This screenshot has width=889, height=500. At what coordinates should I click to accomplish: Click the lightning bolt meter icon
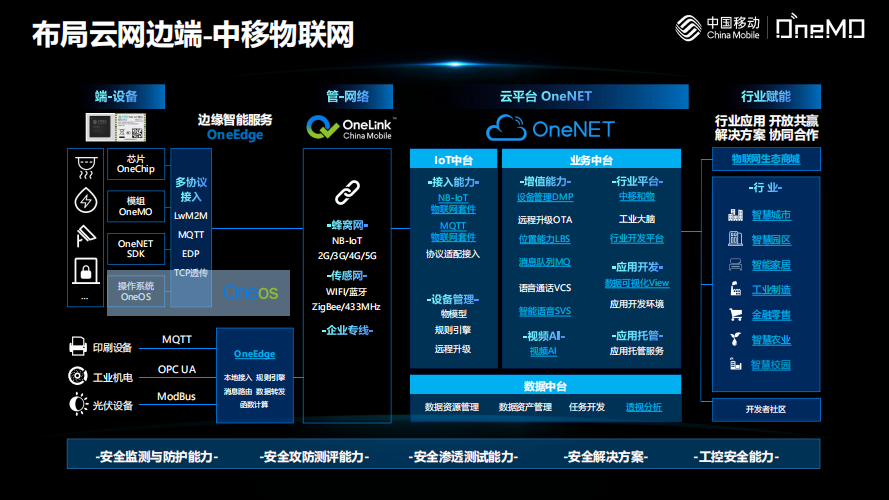coord(86,201)
